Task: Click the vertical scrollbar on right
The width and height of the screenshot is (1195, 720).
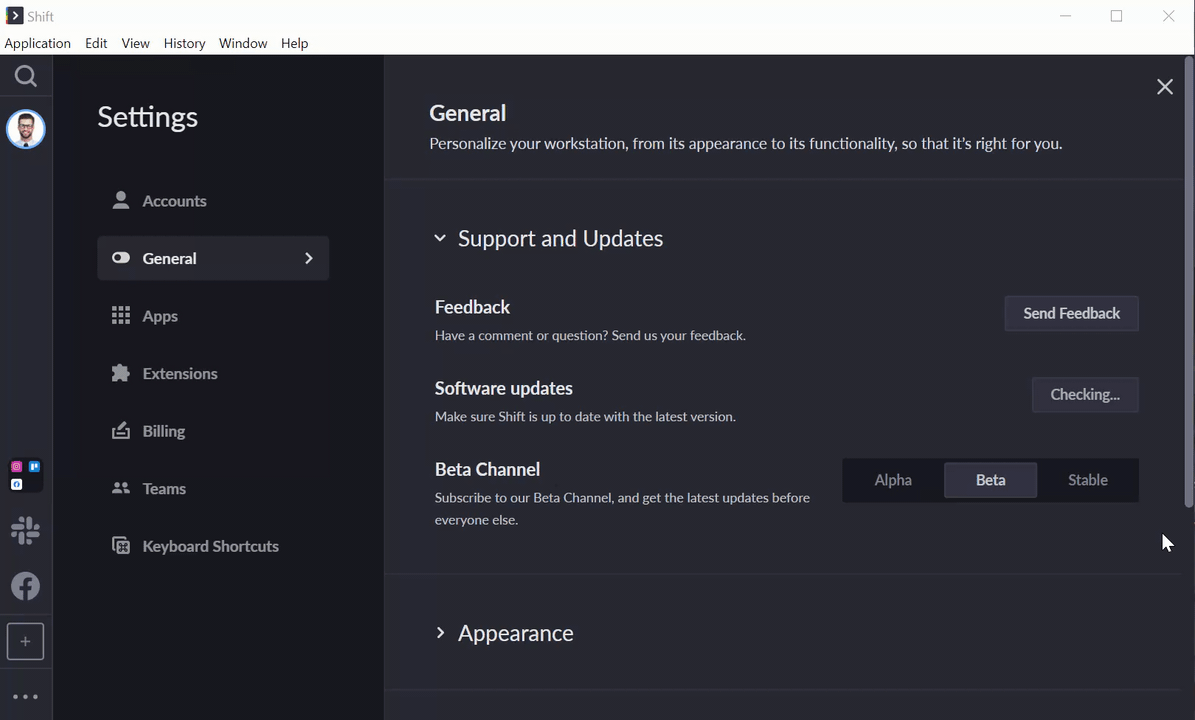Action: pyautogui.click(x=1188, y=280)
